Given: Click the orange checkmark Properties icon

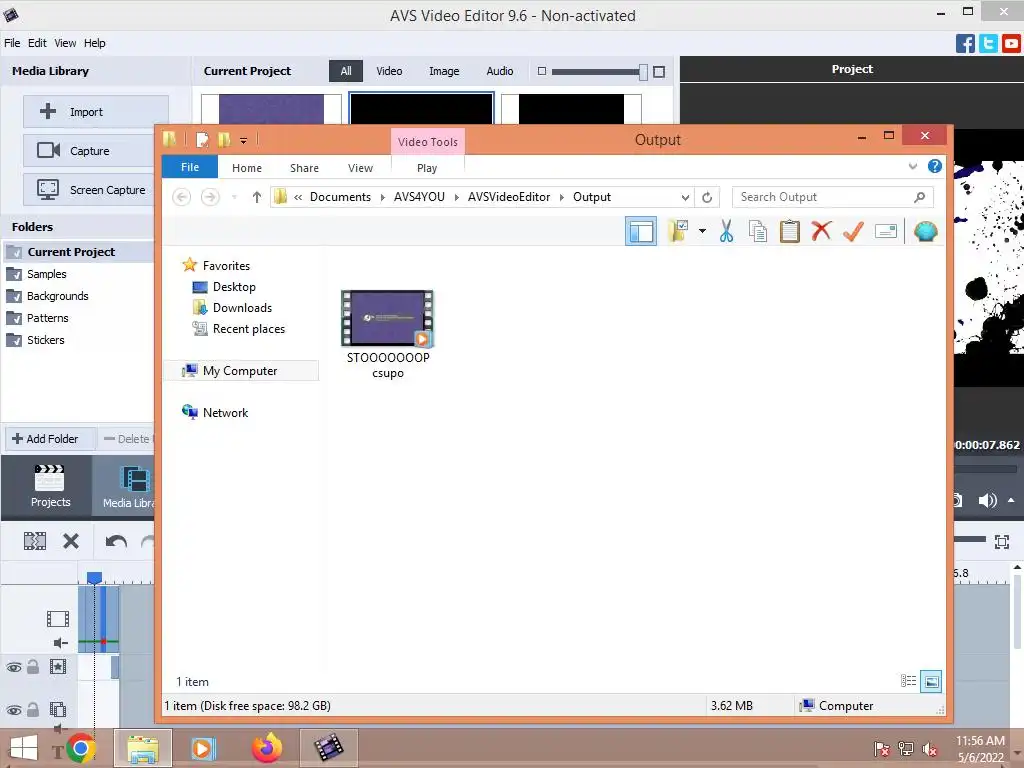Looking at the screenshot, I should point(853,231).
